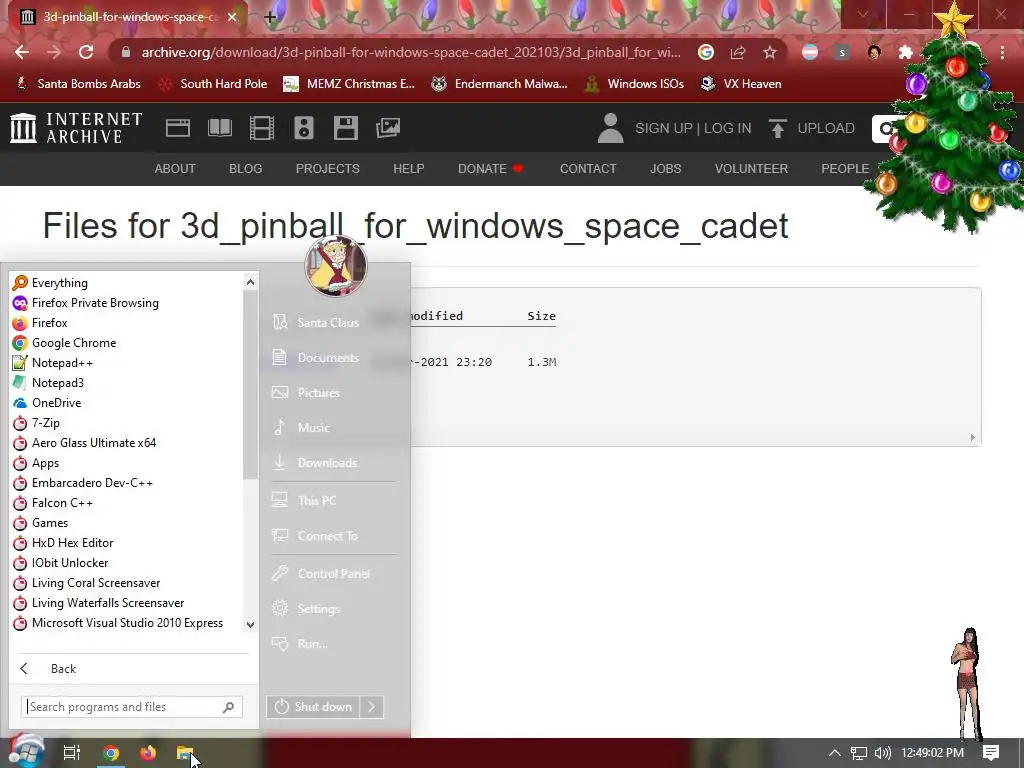Open Downloads in the start menu

click(327, 463)
